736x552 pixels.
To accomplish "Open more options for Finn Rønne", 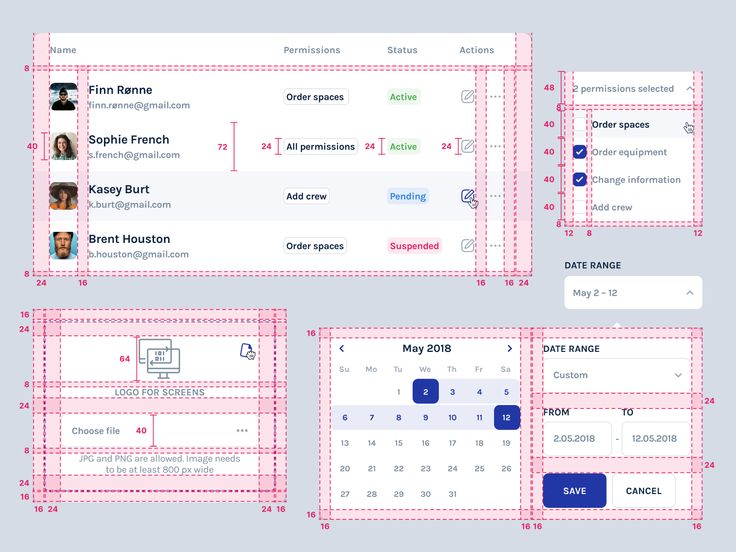I will pos(496,97).
